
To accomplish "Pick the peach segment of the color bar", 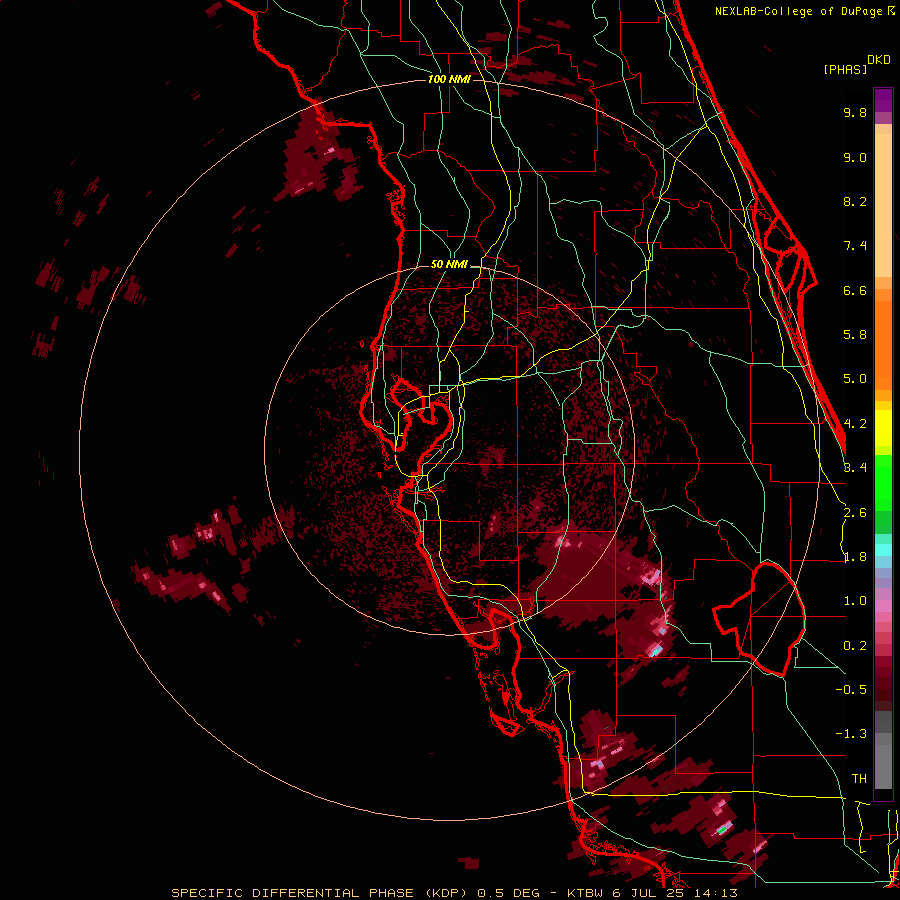I will click(x=883, y=201).
